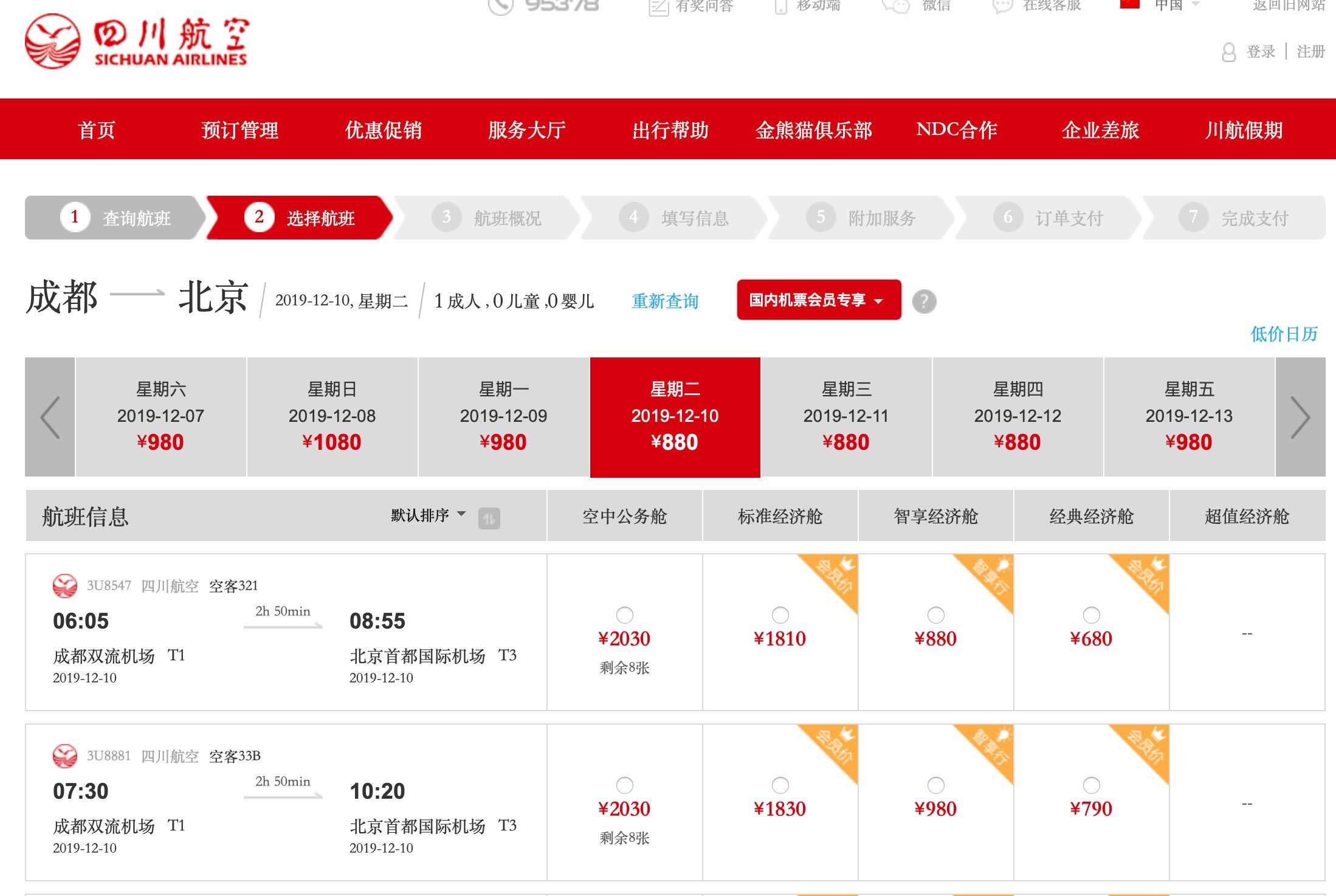The image size is (1336, 896).
Task: Click the China flag icon
Action: coord(1129,5)
